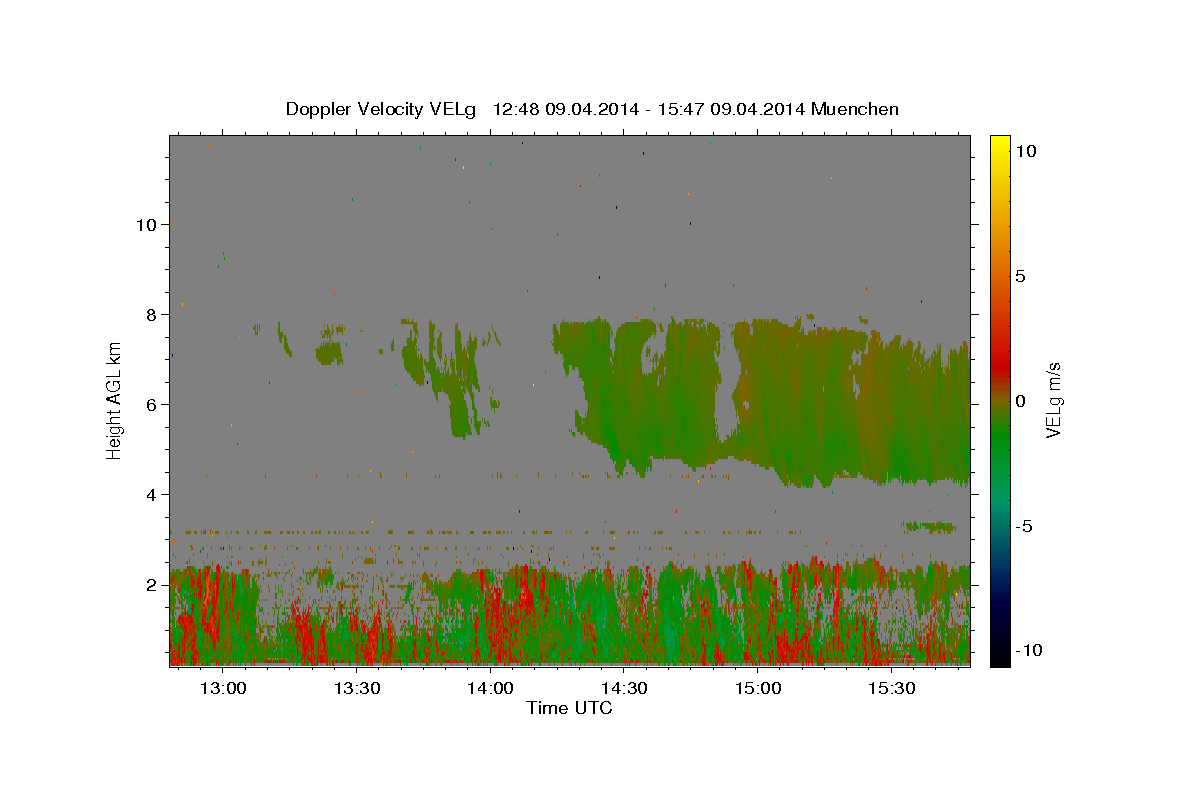Click the '13:00' time axis label
This screenshot has height=800, width=1200.
pos(223,689)
